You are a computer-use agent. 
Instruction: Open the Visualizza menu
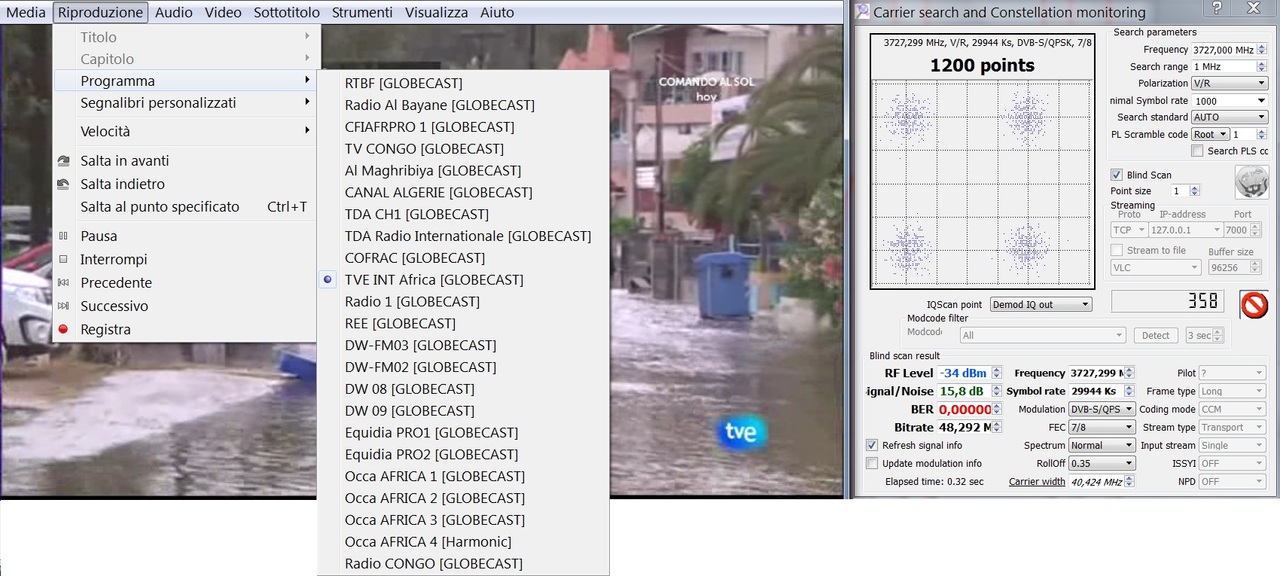click(x=436, y=12)
